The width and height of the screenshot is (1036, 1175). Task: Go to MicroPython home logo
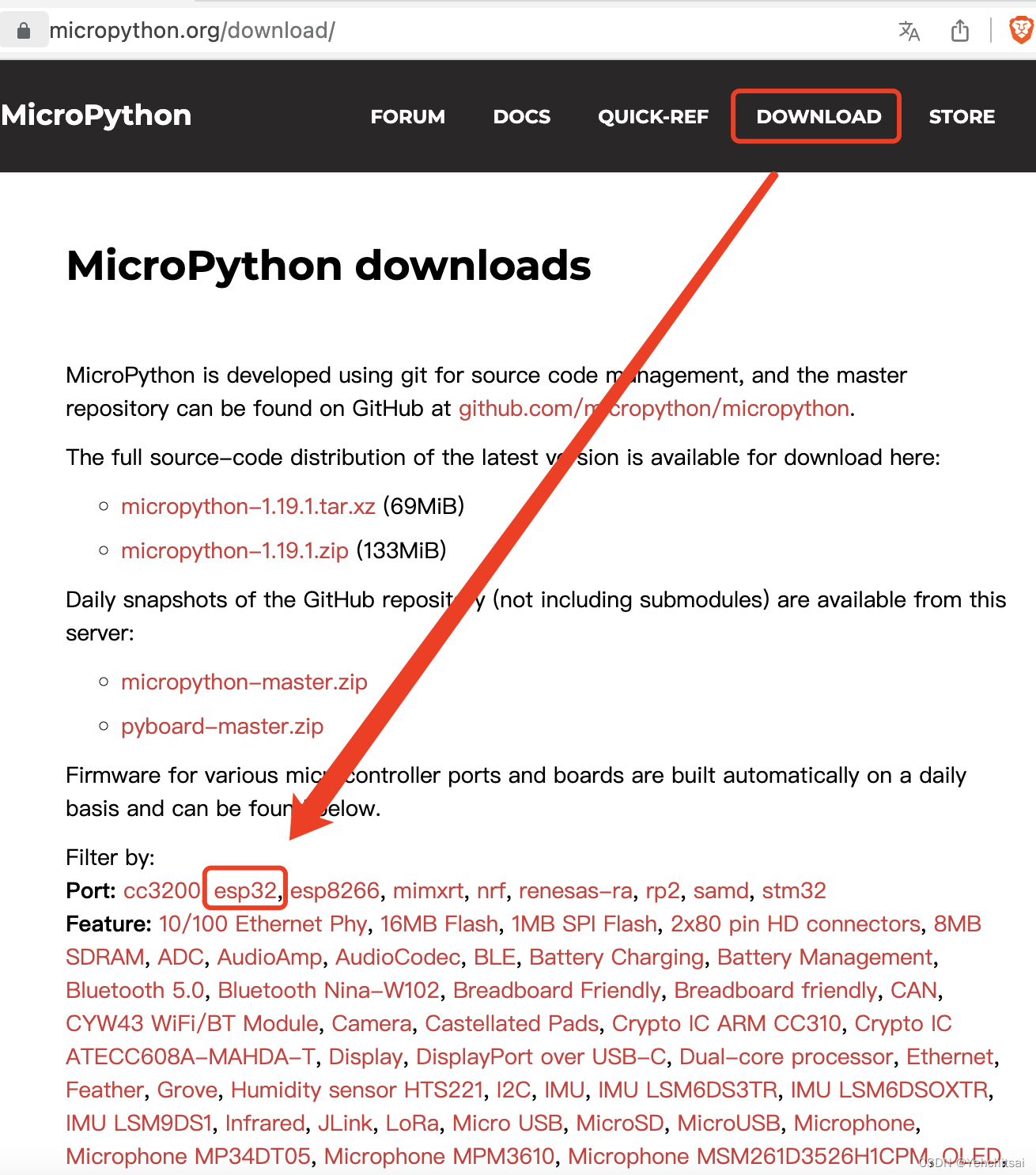[96, 115]
